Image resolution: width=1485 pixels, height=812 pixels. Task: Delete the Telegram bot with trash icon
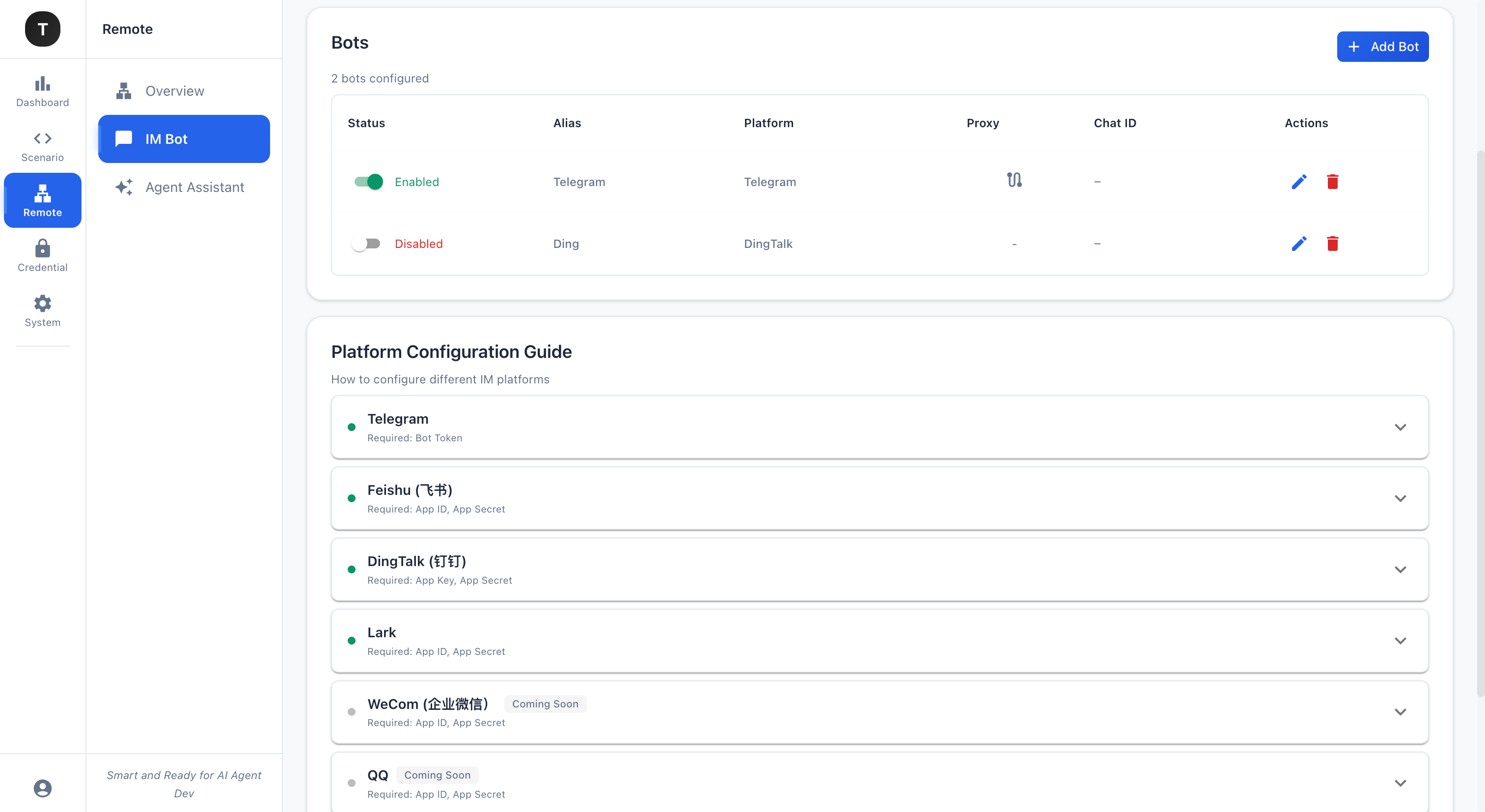(1332, 182)
